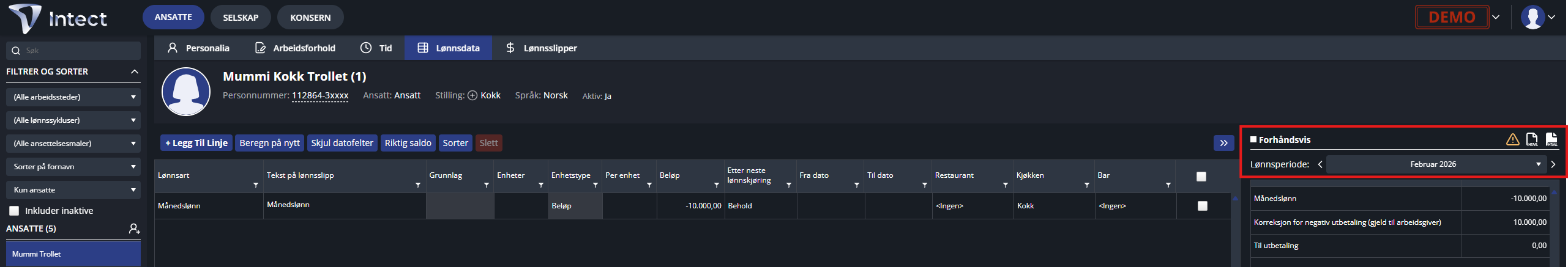Click the Legg Til Linje button

click(196, 143)
